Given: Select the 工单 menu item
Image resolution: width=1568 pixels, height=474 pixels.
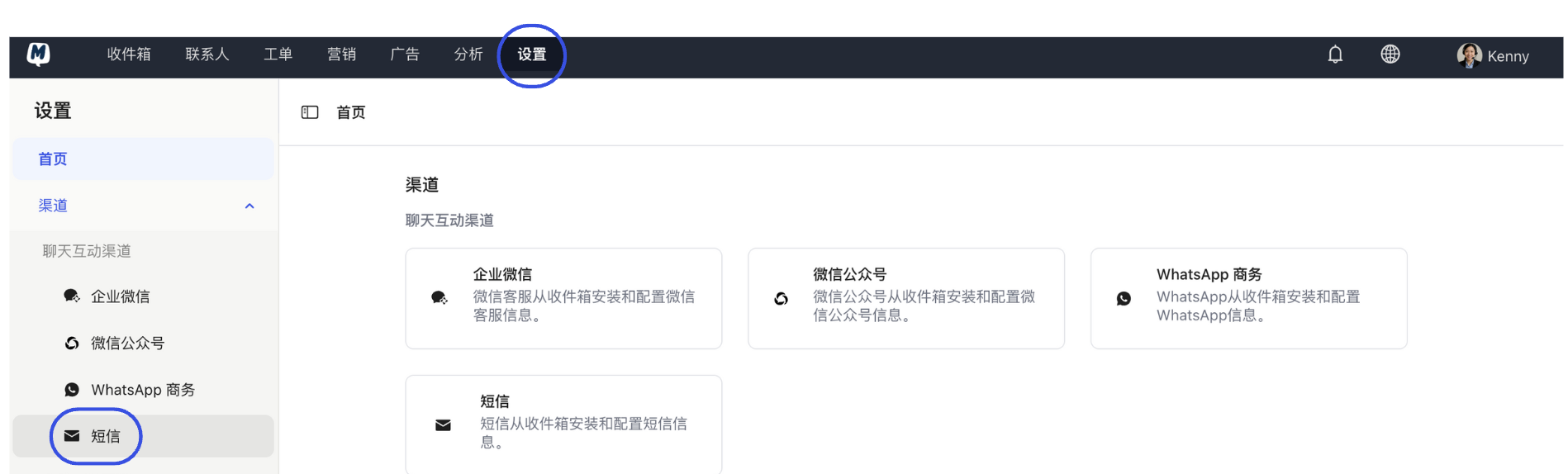Looking at the screenshot, I should 278,55.
